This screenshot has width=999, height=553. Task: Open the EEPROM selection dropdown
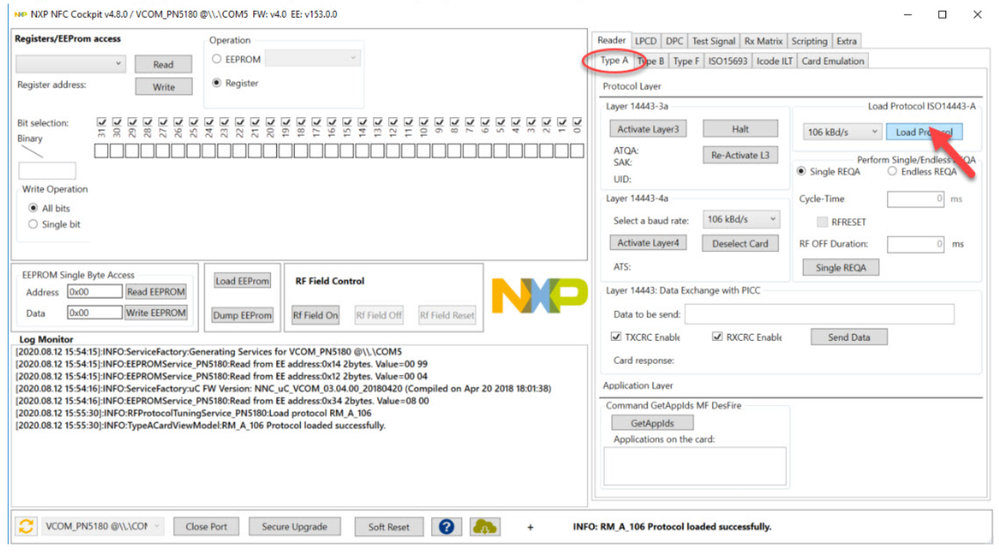pyautogui.click(x=313, y=59)
